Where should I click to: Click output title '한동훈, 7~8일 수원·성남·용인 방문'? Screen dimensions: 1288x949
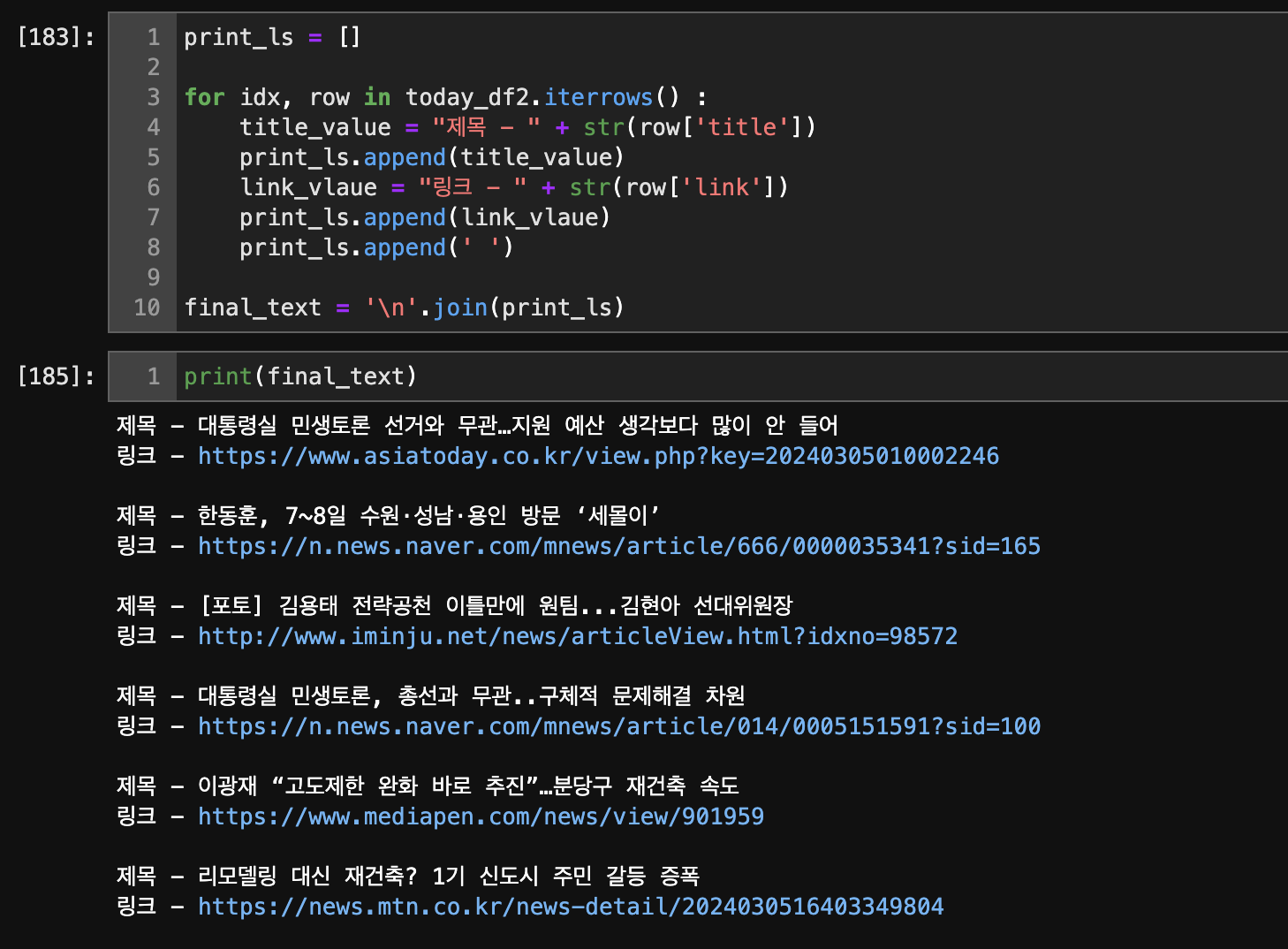click(x=428, y=516)
